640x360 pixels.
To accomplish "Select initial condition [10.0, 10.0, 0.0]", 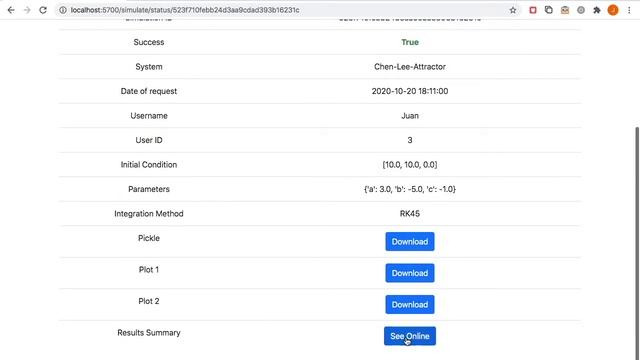I will click(410, 164).
